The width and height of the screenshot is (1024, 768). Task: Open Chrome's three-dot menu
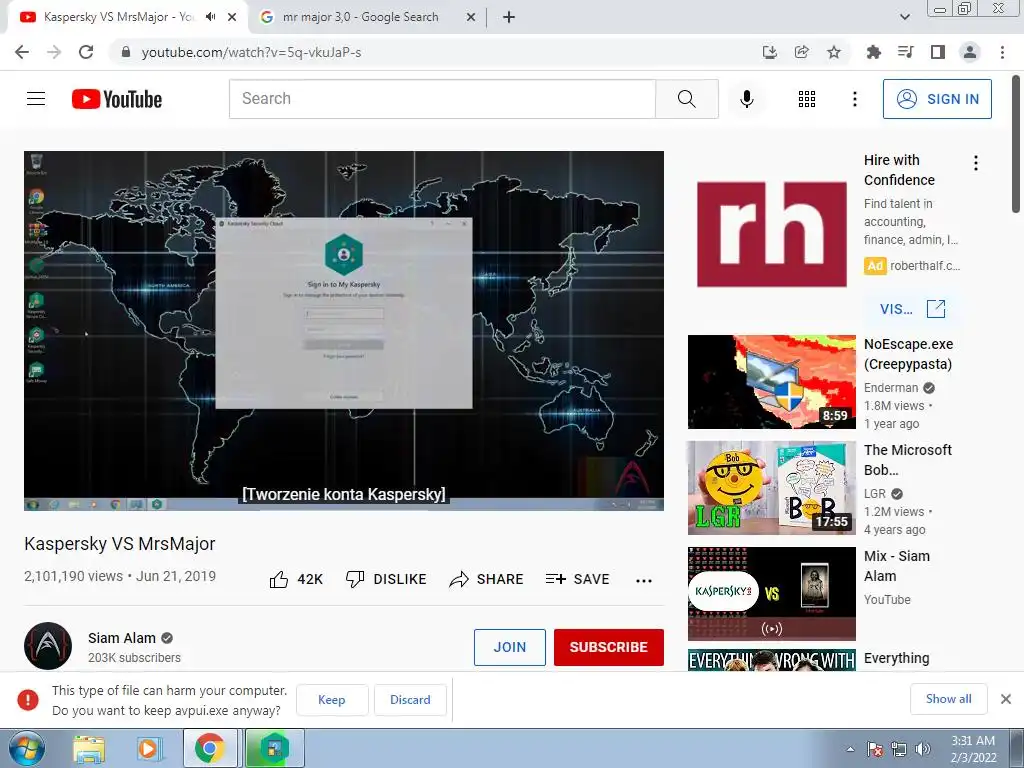(x=1002, y=52)
